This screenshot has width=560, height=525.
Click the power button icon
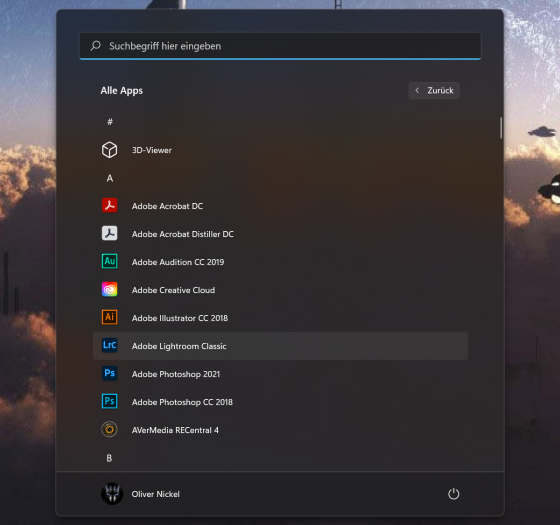454,494
